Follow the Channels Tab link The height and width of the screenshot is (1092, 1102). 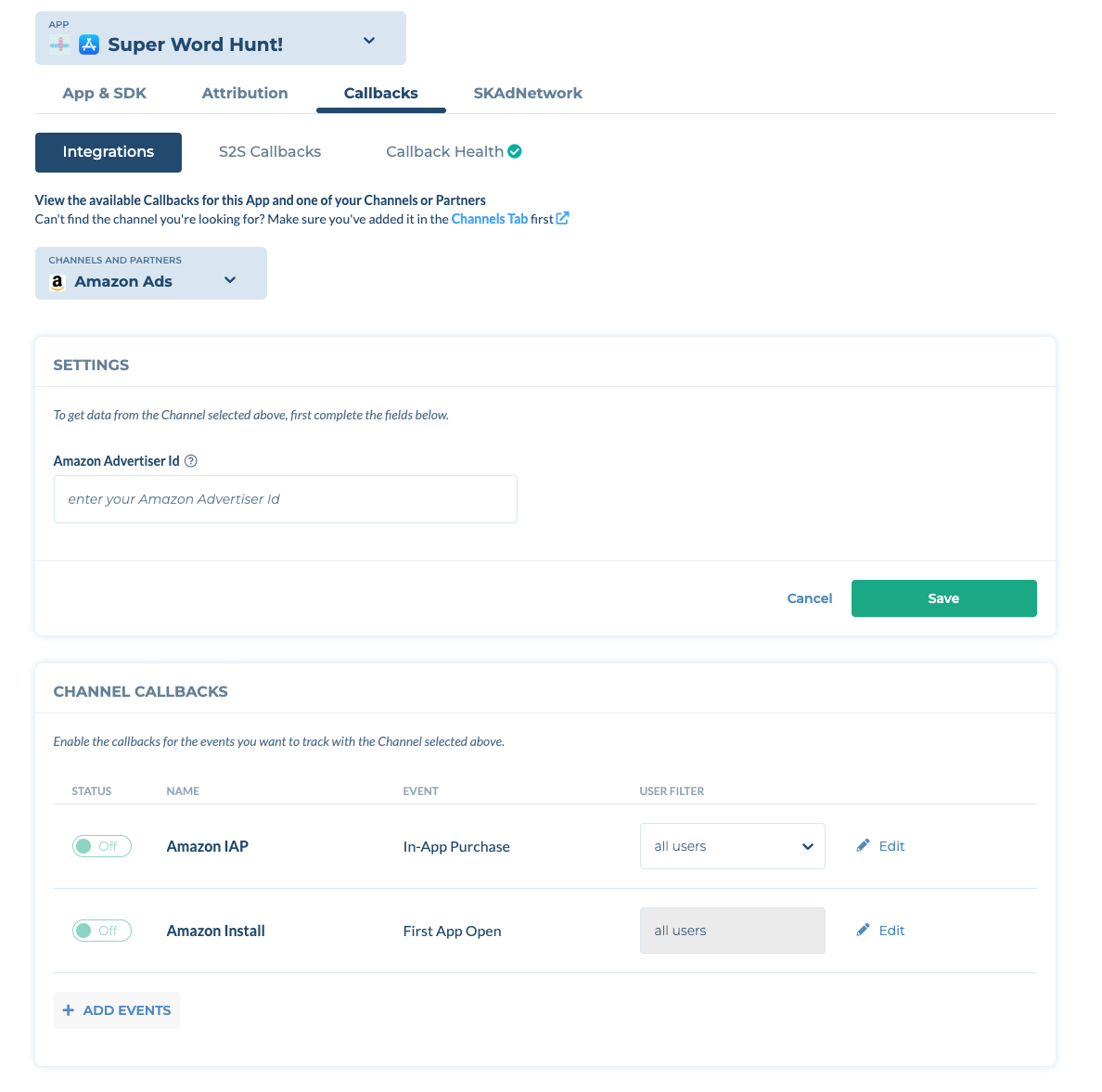[x=489, y=219]
